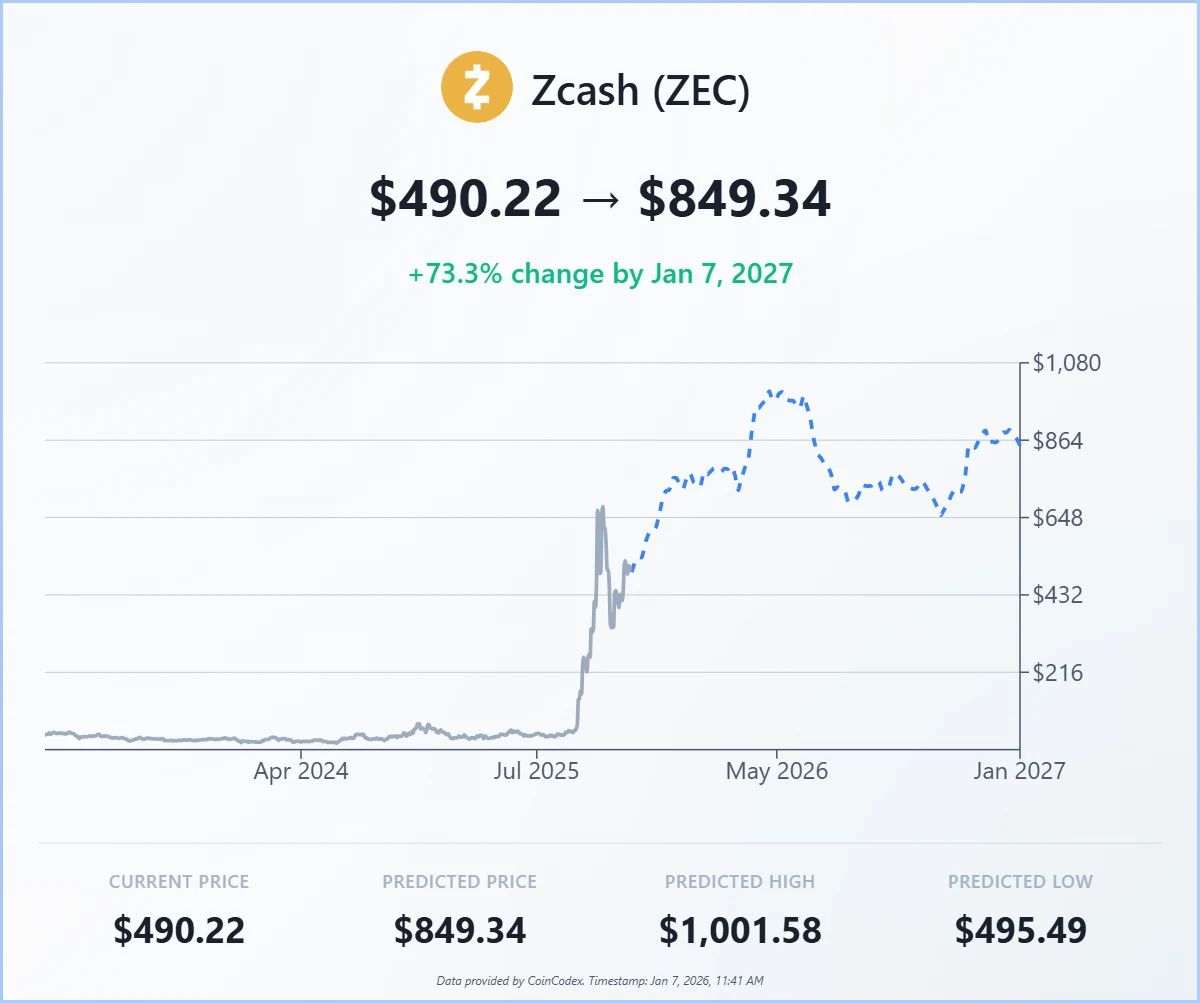Select the Predicted Price stat value
The width and height of the screenshot is (1200, 1003).
click(459, 930)
